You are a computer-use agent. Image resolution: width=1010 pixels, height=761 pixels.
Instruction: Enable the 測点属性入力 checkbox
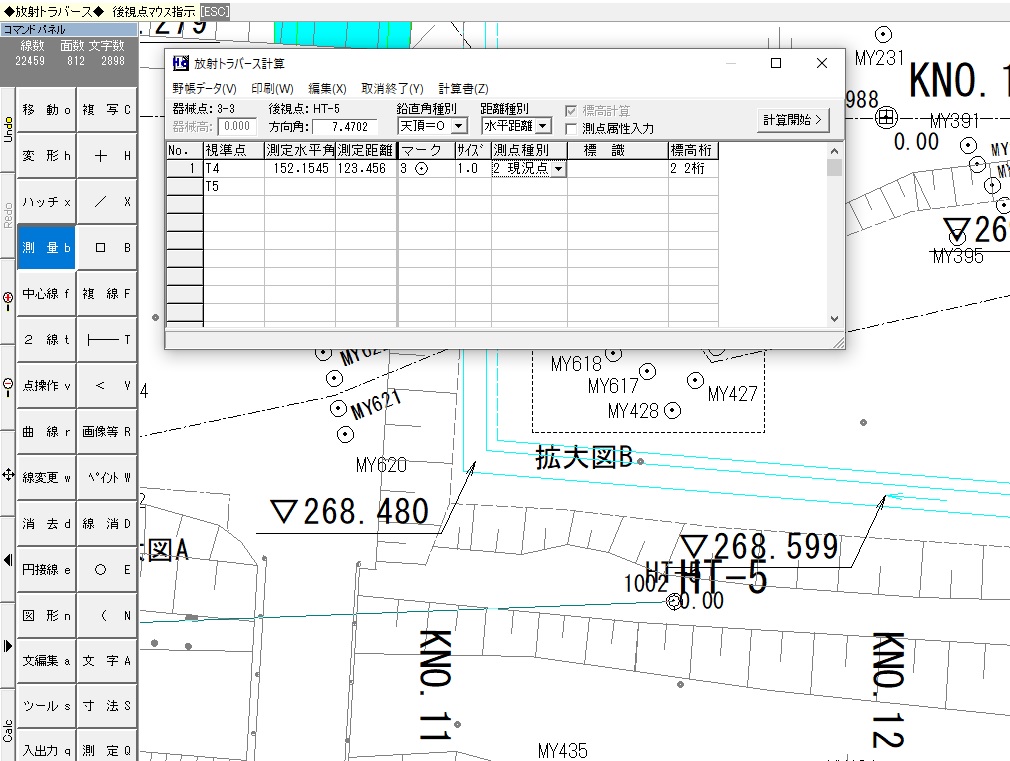pos(572,128)
